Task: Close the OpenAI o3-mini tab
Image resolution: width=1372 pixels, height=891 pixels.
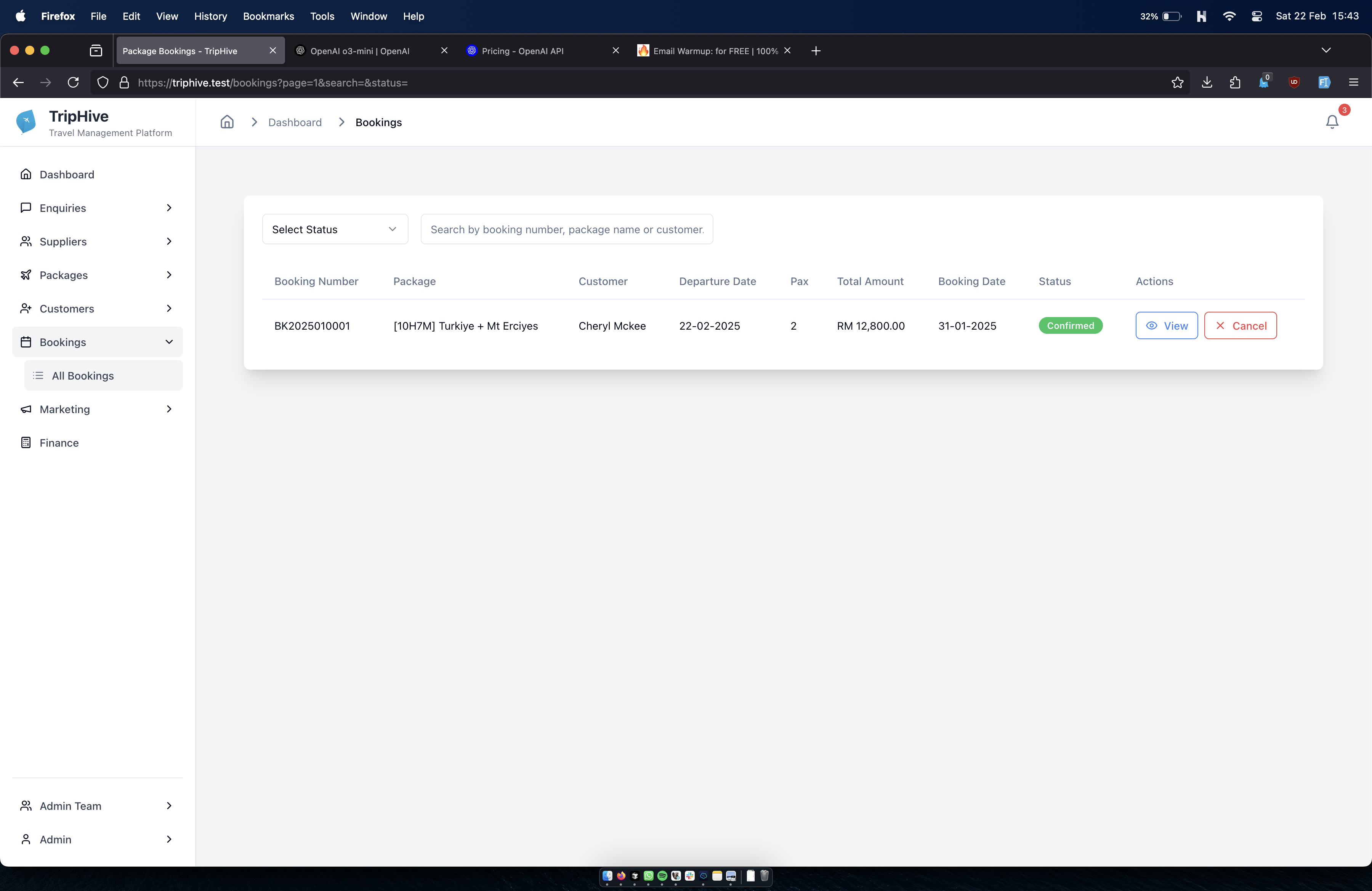Action: pos(444,51)
